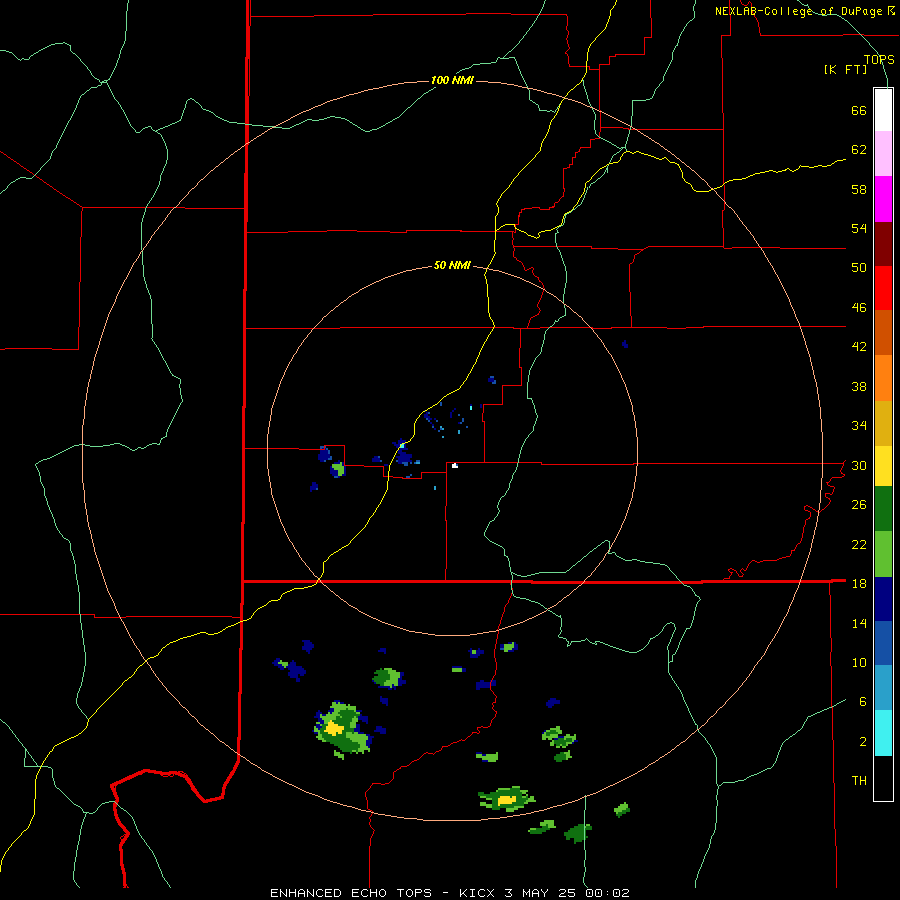Click the dark orange swatch near 42
900x900 pixels.
883,332
